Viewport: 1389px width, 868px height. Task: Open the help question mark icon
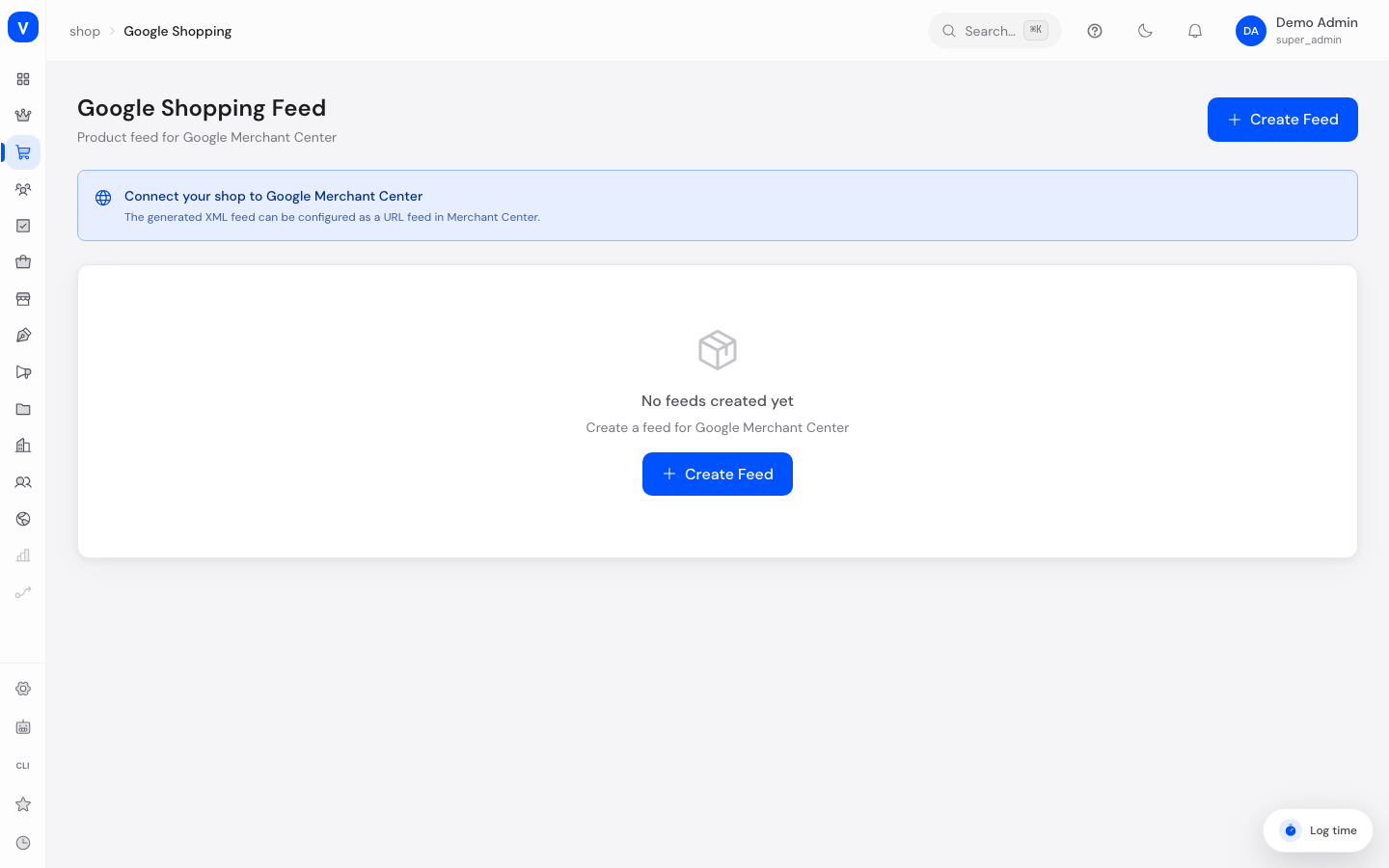1095,31
